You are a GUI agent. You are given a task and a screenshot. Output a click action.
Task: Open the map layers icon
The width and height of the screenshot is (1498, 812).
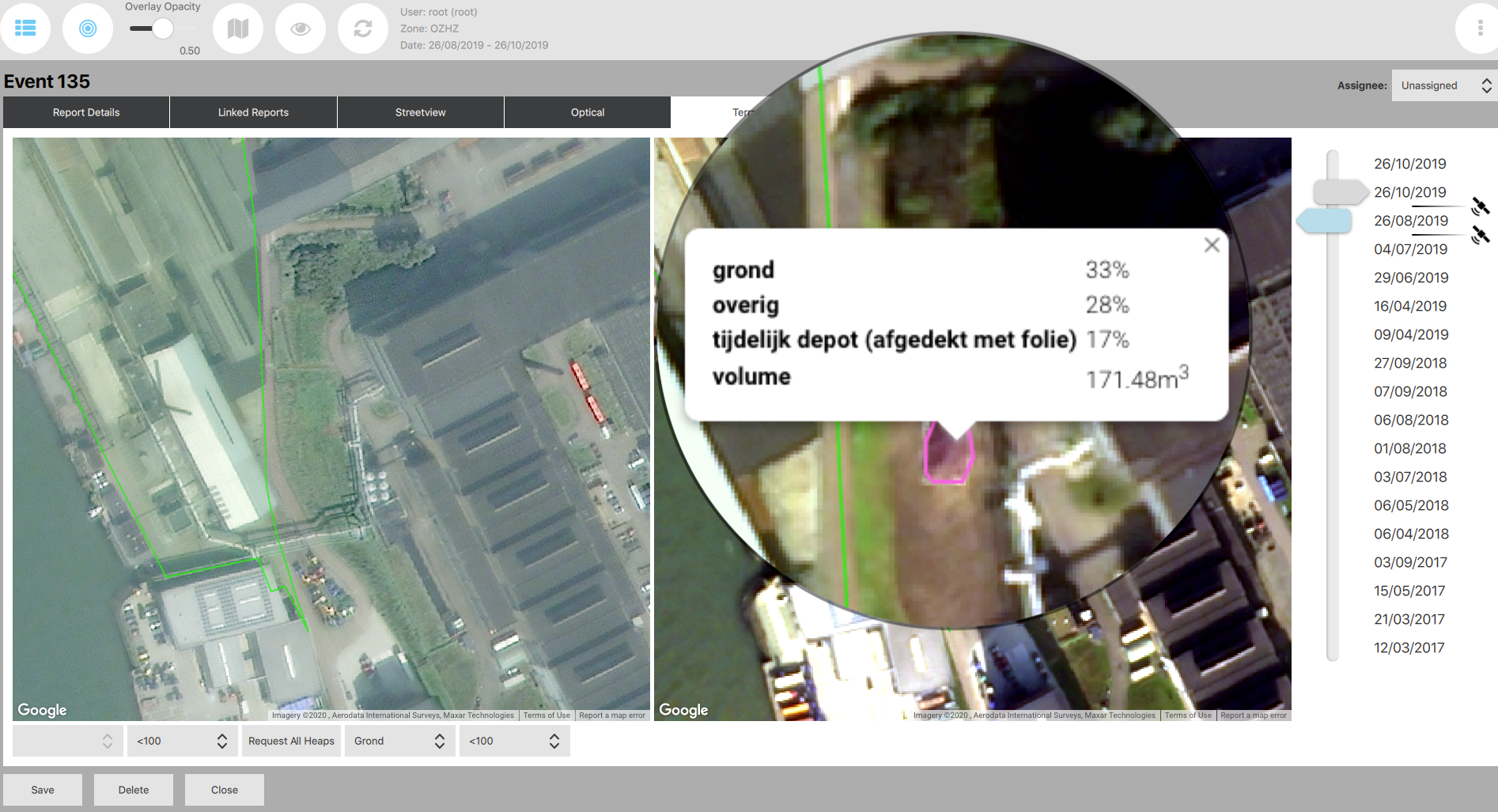pos(238,28)
